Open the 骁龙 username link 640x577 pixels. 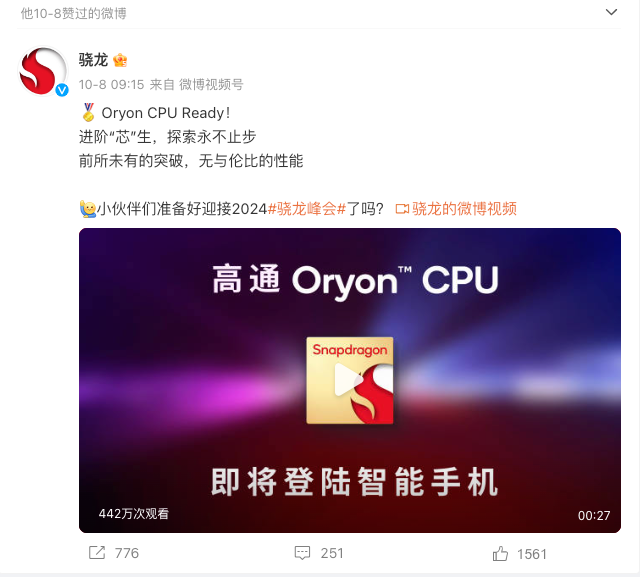coord(93,60)
